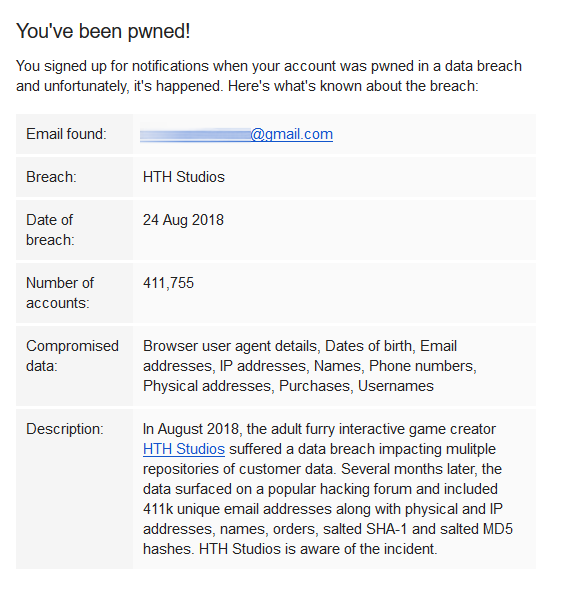Select the "Date of breach:" label

(x=50, y=230)
